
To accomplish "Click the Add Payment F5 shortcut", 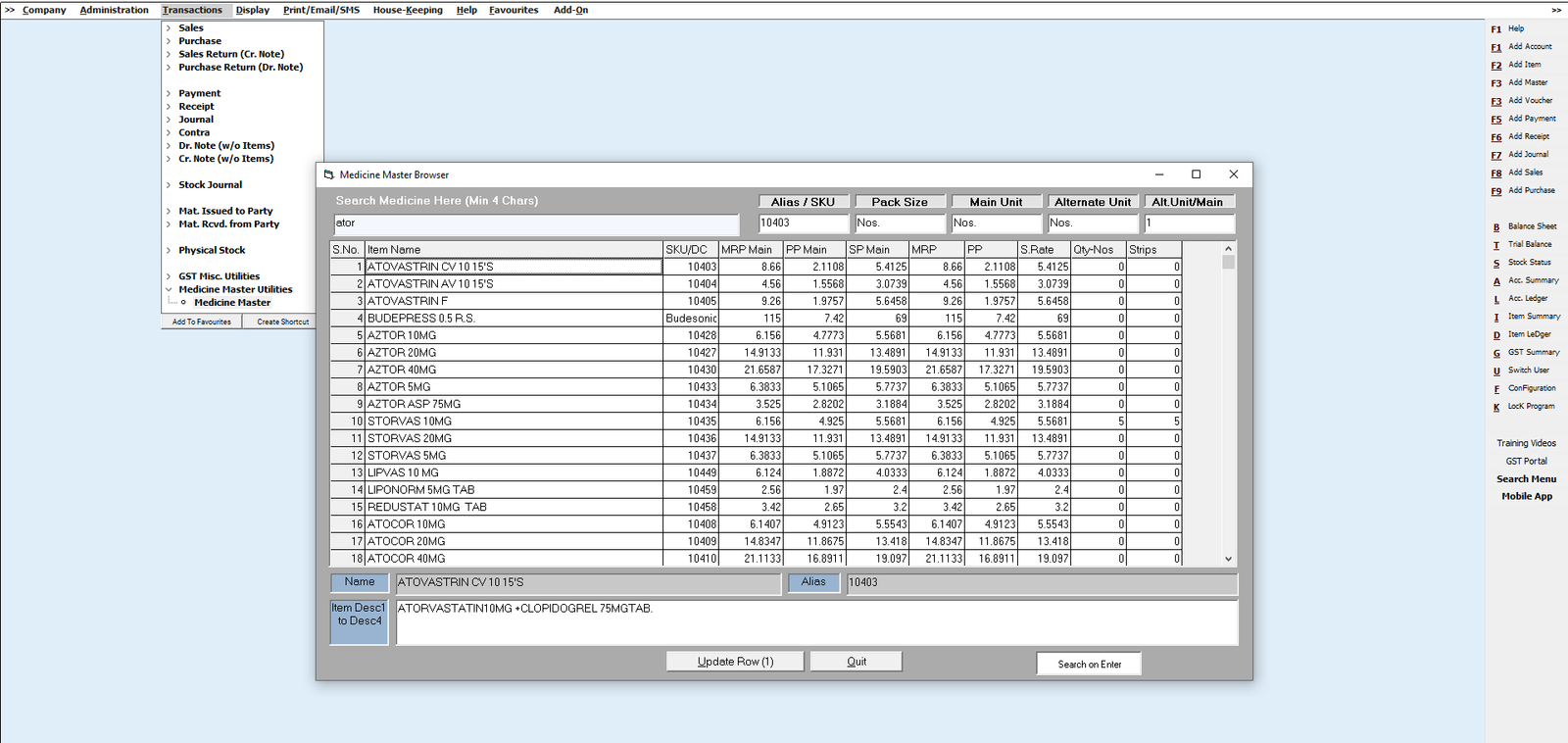I will tap(1531, 119).
